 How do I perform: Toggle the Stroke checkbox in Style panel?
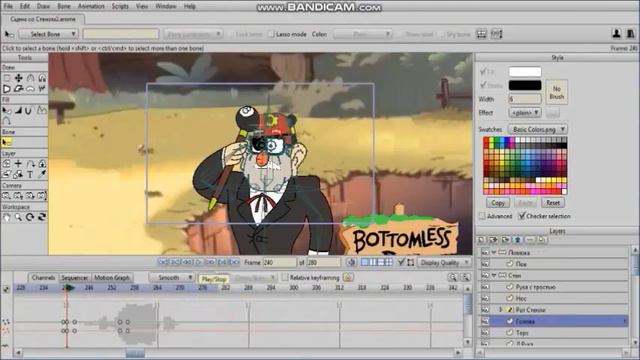click(x=483, y=85)
